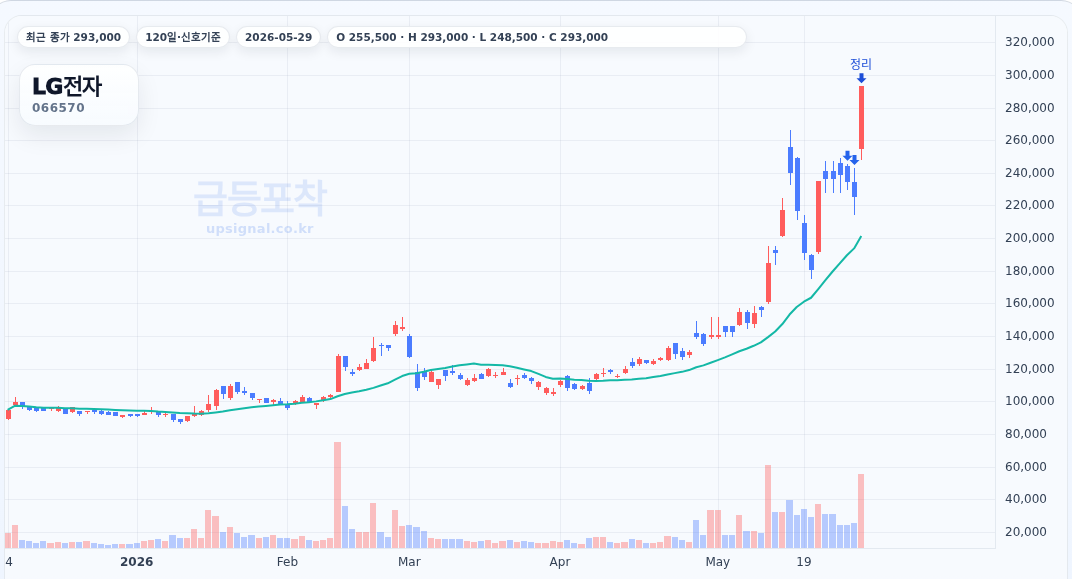
Task: Click the latest tall red candlestick
Action: (x=861, y=118)
